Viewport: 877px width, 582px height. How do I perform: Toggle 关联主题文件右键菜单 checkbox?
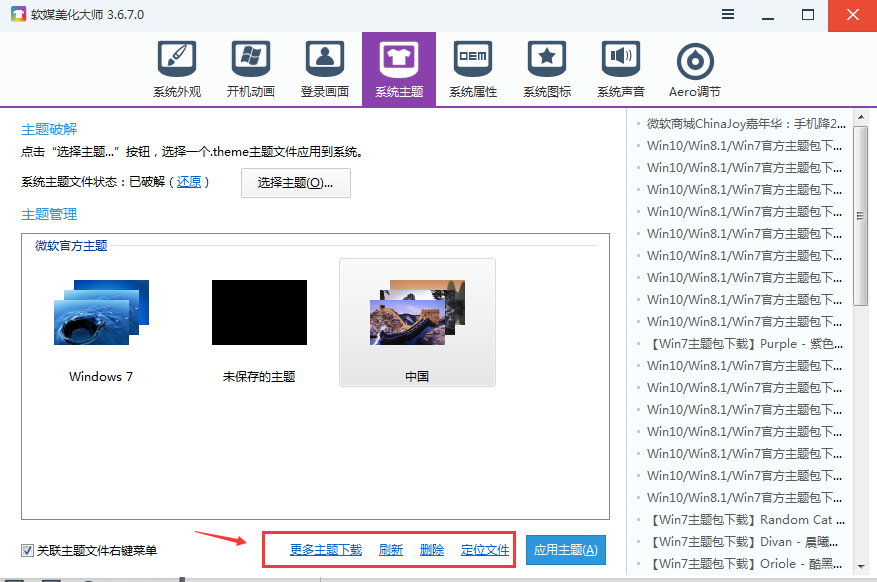pos(22,549)
